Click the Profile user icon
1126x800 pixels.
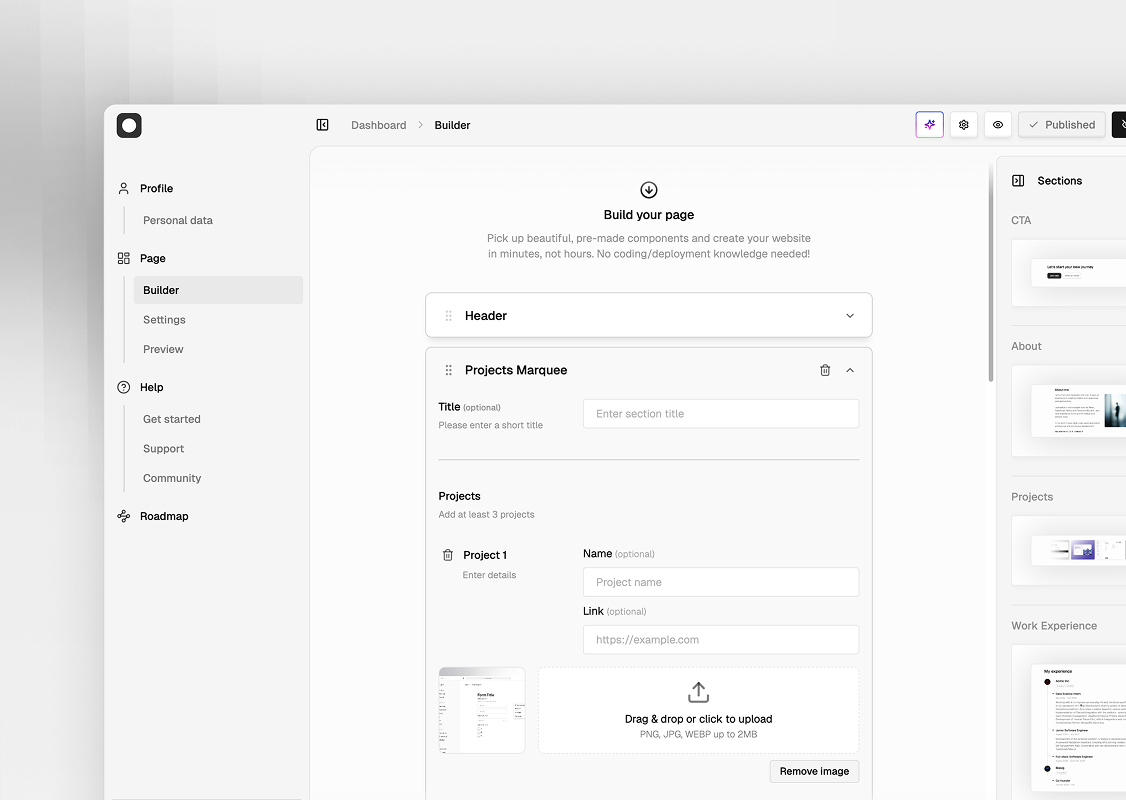pyautogui.click(x=124, y=188)
